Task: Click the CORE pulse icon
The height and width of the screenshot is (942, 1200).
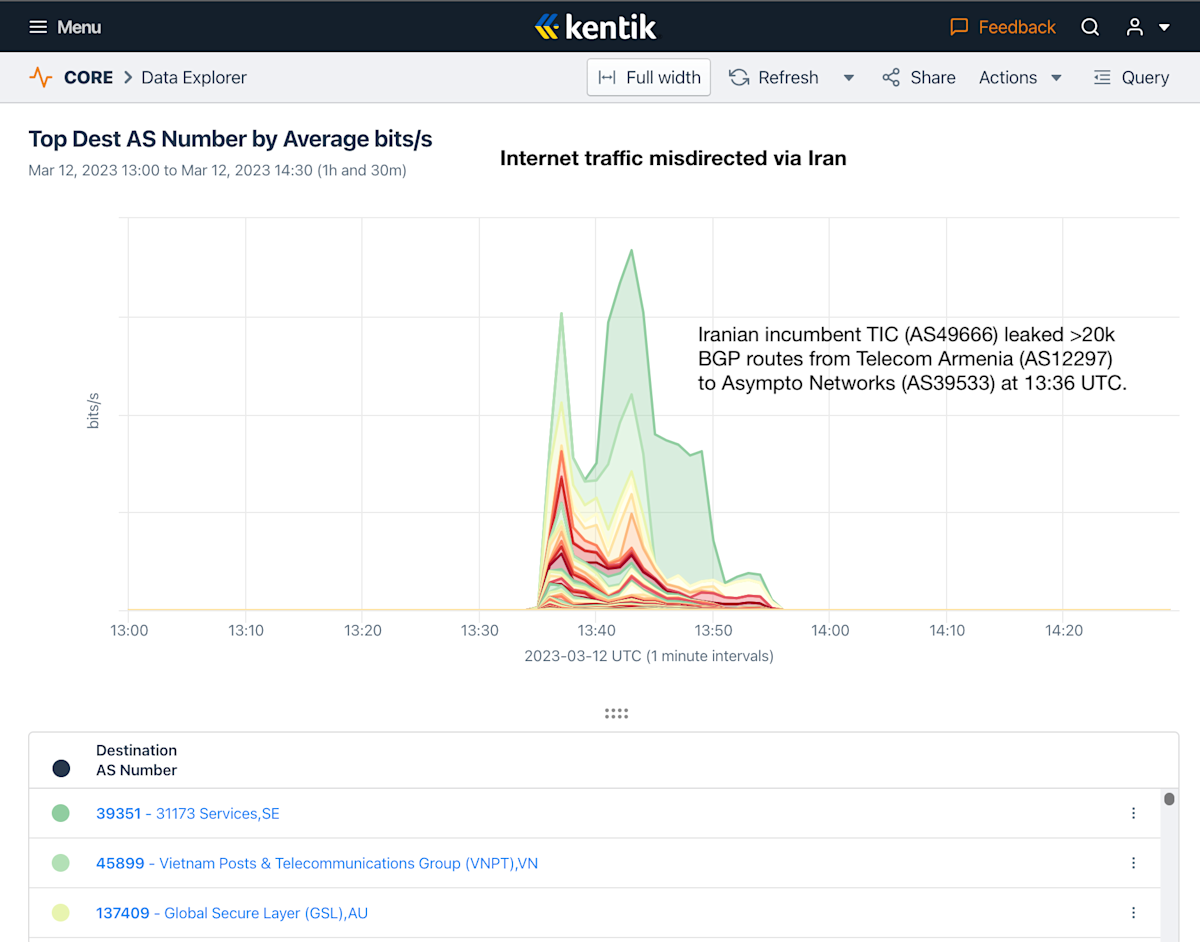Action: click(40, 77)
